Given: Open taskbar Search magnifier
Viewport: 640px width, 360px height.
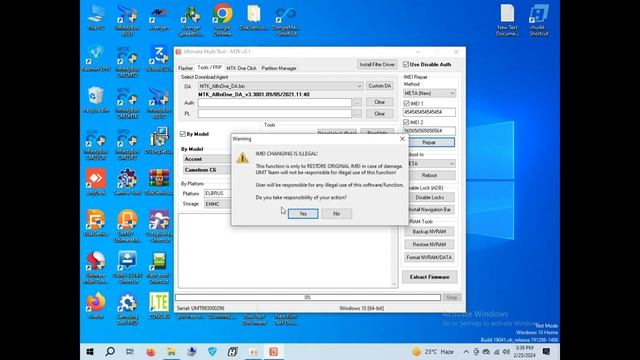Looking at the screenshot, I should point(110,351).
